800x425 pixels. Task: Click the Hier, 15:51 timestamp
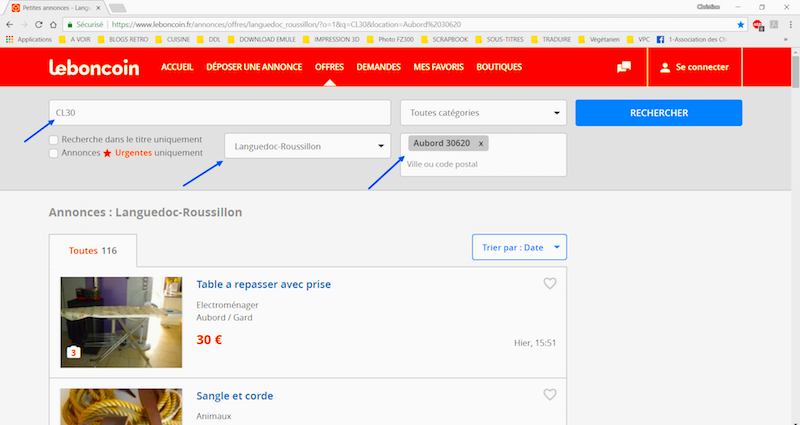pyautogui.click(x=535, y=343)
